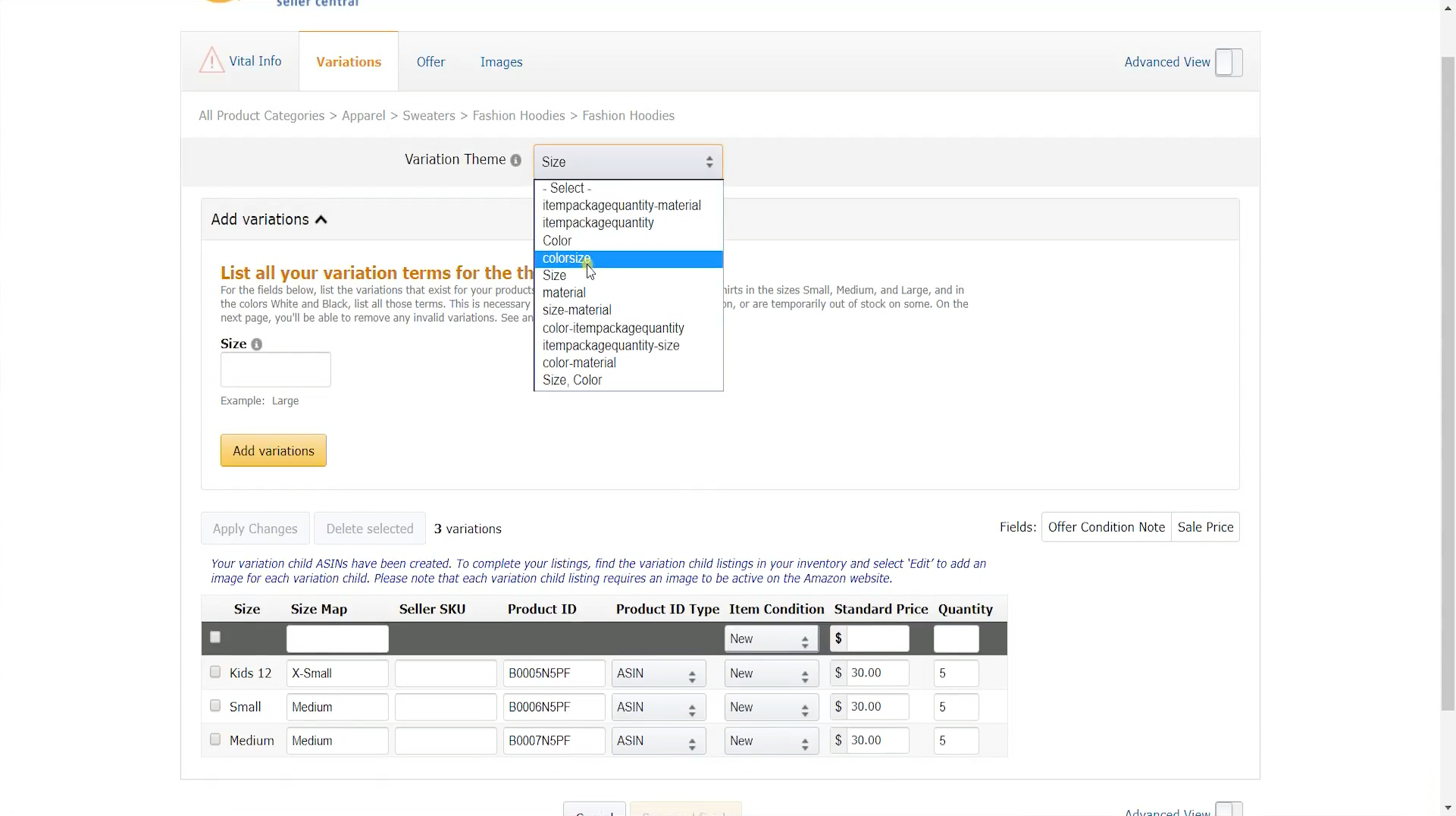Check the Medium row checkbox
This screenshot has height=816, width=1456.
pos(215,739)
